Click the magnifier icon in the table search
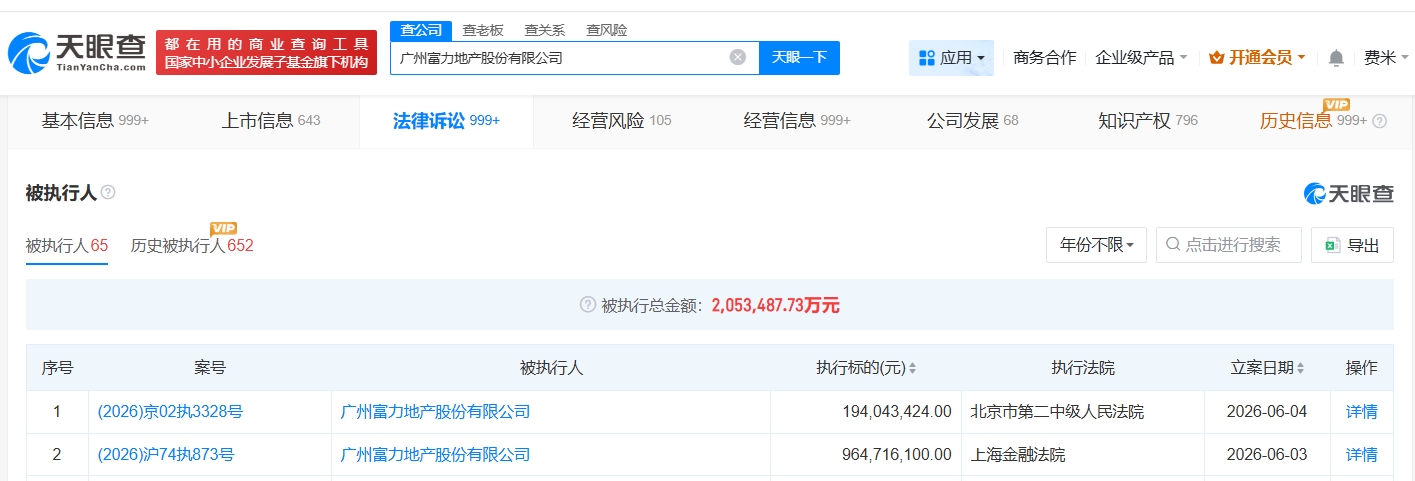The width and height of the screenshot is (1415, 481). click(x=1172, y=245)
